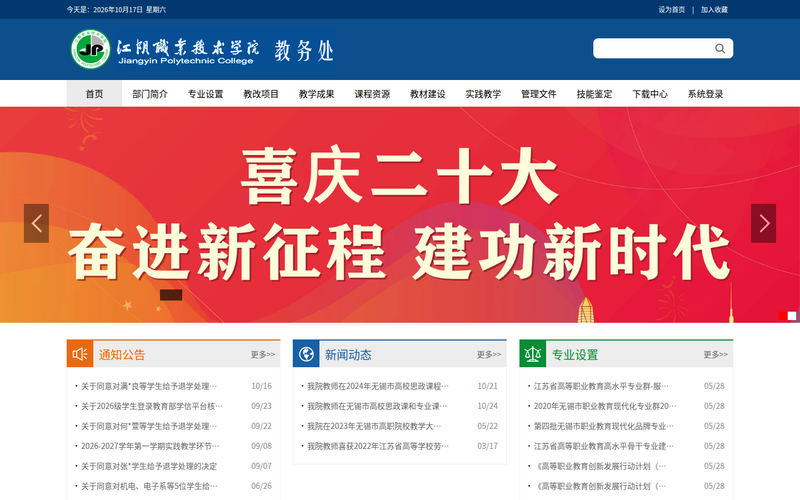The height and width of the screenshot is (500, 800).
Task: Open 第四批无锡市职业教育现代化品牌专业 link
Action: (x=604, y=426)
